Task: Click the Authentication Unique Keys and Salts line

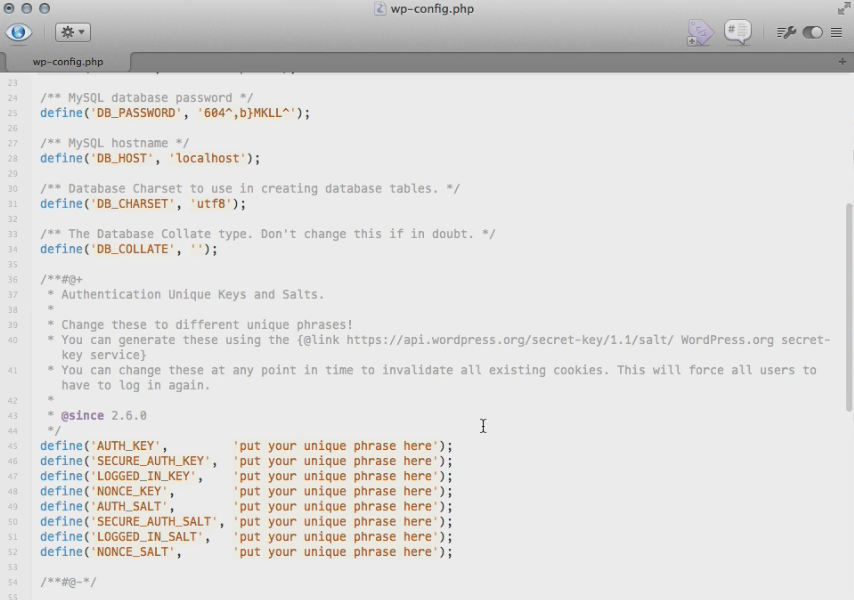Action: pyautogui.click(x=192, y=295)
